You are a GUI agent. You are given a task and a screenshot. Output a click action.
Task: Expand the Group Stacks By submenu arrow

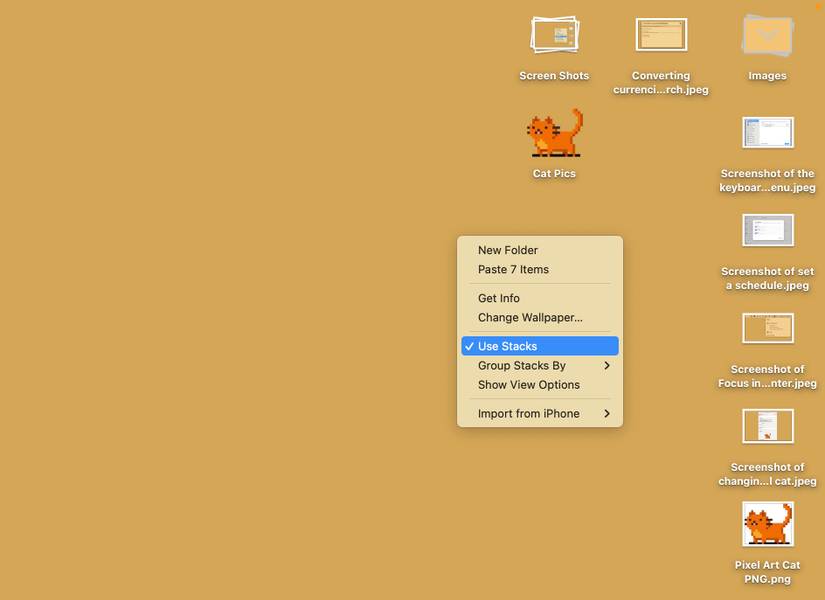click(607, 365)
